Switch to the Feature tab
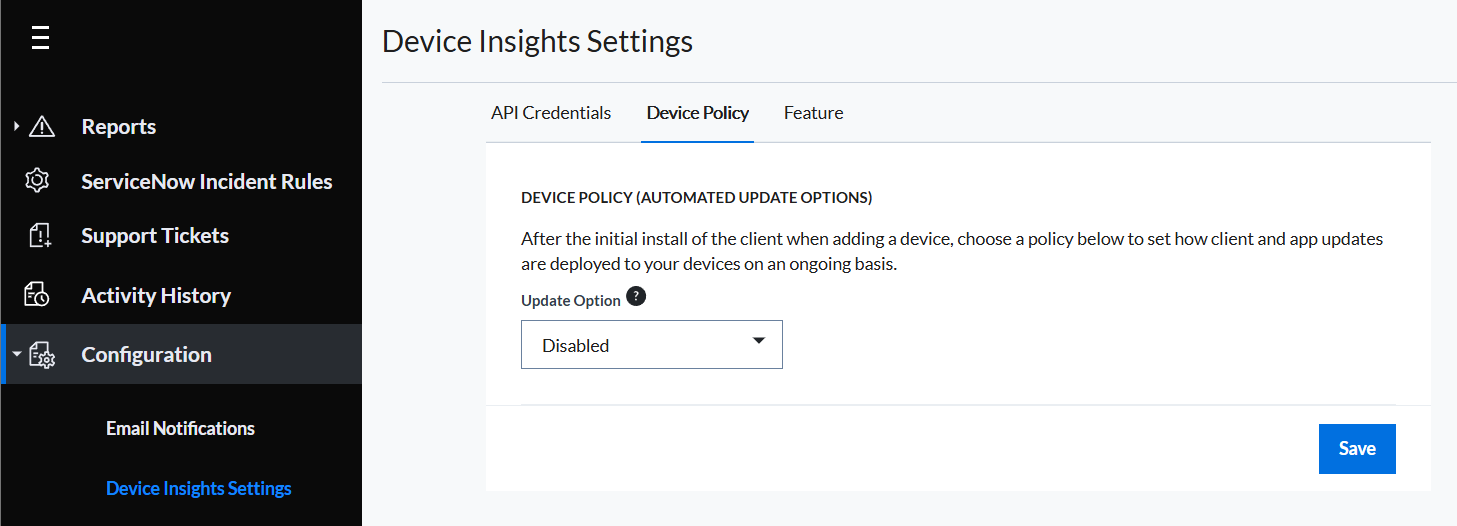This screenshot has height=526, width=1457. (x=813, y=113)
